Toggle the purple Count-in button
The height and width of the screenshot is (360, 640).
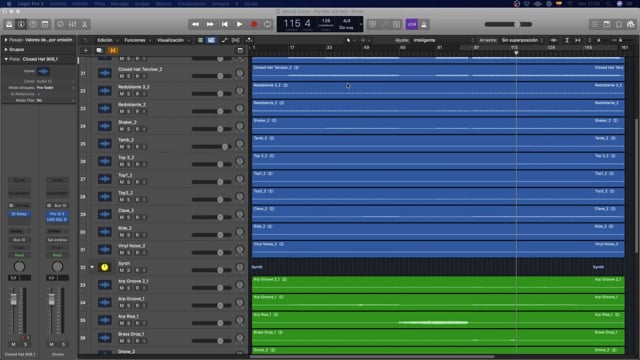[412, 24]
